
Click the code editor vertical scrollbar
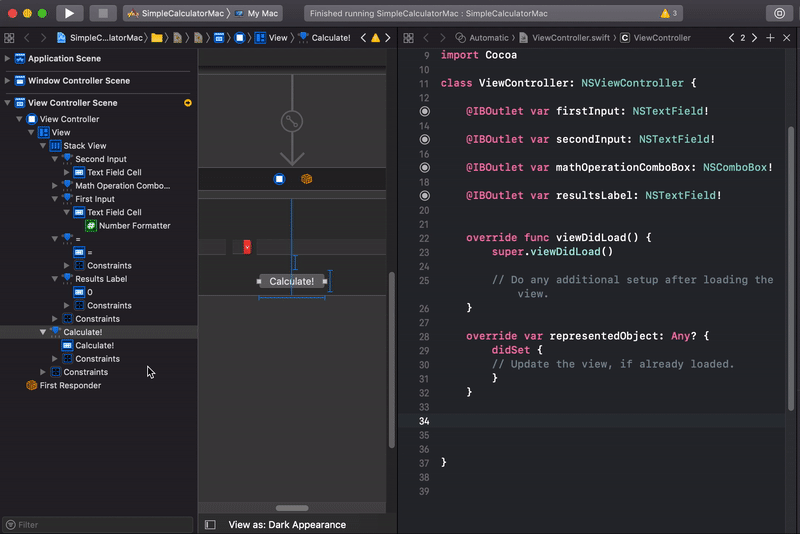pos(791,268)
